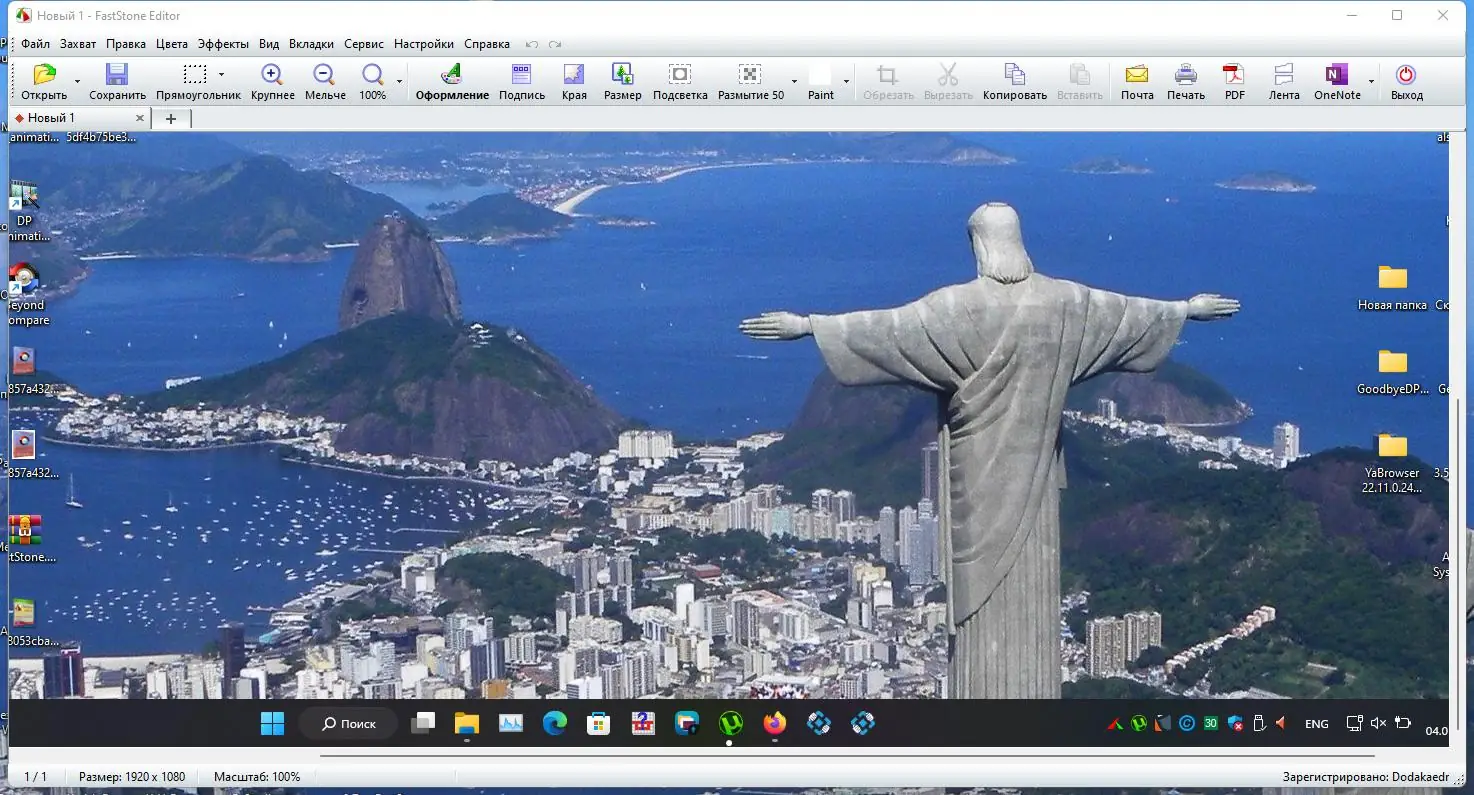The height and width of the screenshot is (795, 1474).
Task: Add a new tab with the plus button
Action: point(170,118)
